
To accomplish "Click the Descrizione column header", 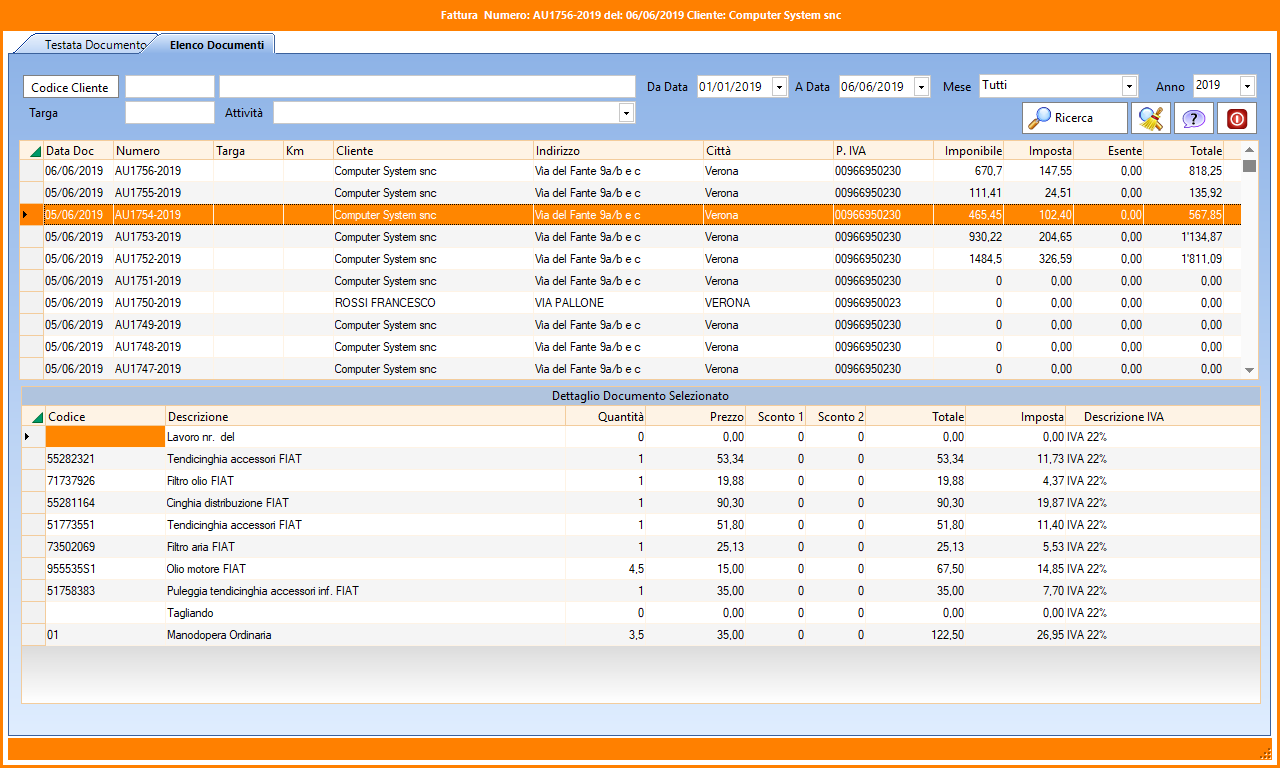I will pyautogui.click(x=365, y=416).
